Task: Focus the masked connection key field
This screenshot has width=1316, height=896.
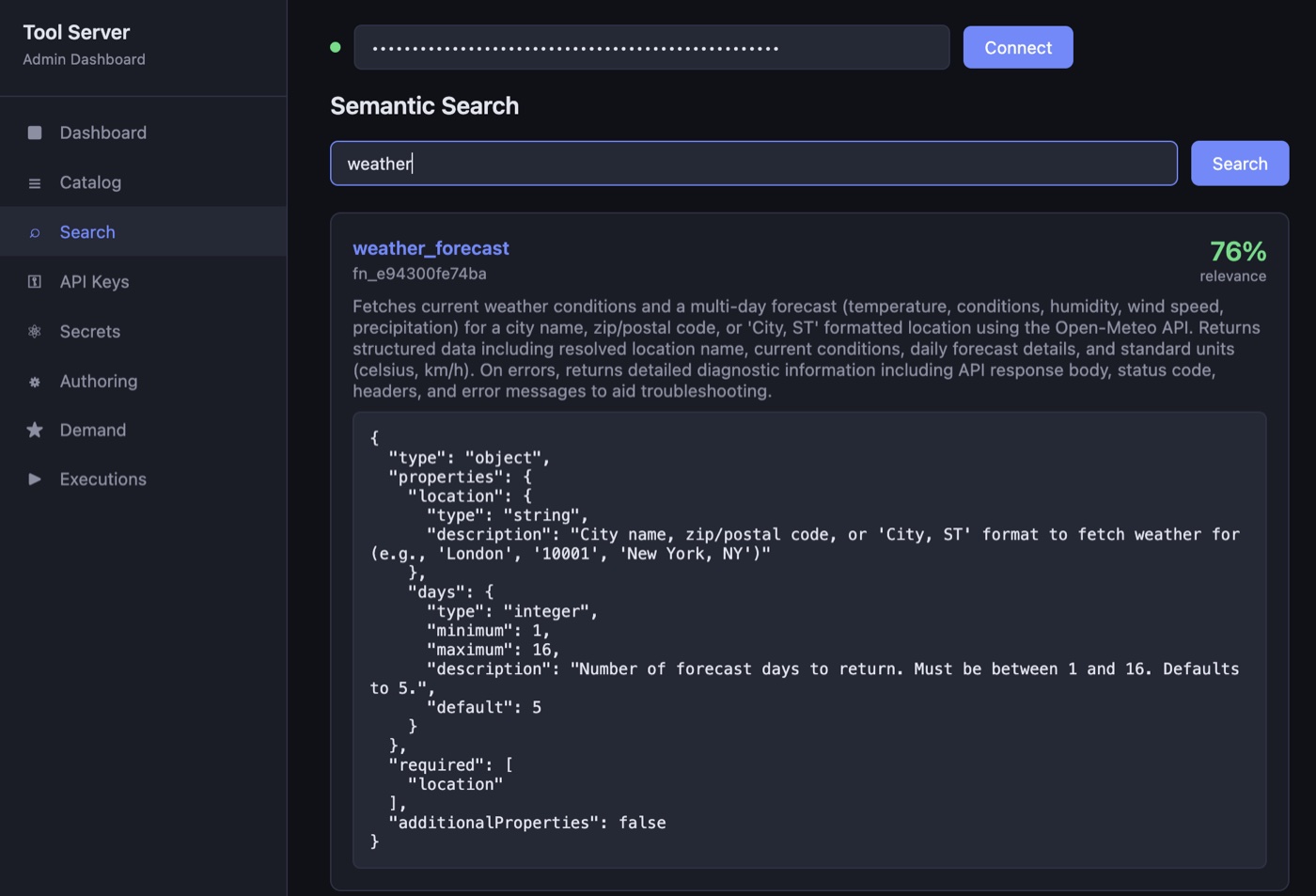Action: tap(651, 47)
